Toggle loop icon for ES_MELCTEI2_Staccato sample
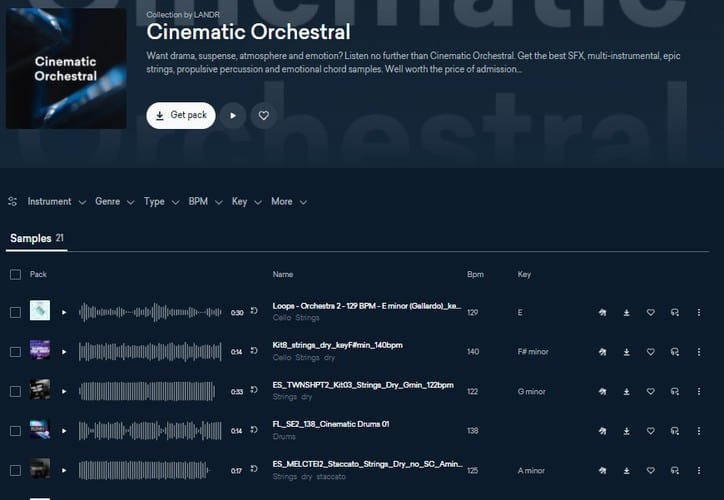The height and width of the screenshot is (500, 724). 254,469
